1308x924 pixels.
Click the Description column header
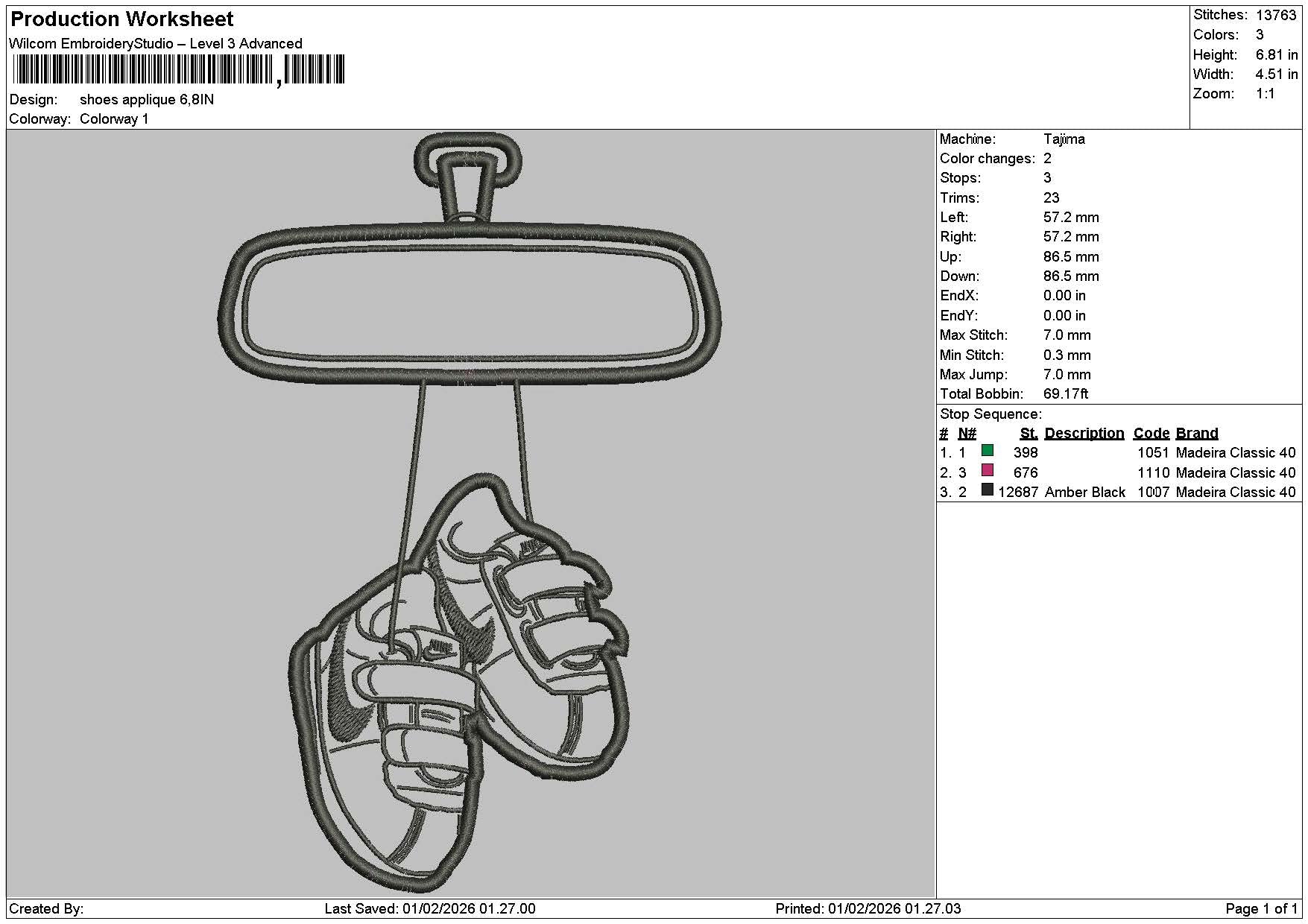(x=1084, y=434)
